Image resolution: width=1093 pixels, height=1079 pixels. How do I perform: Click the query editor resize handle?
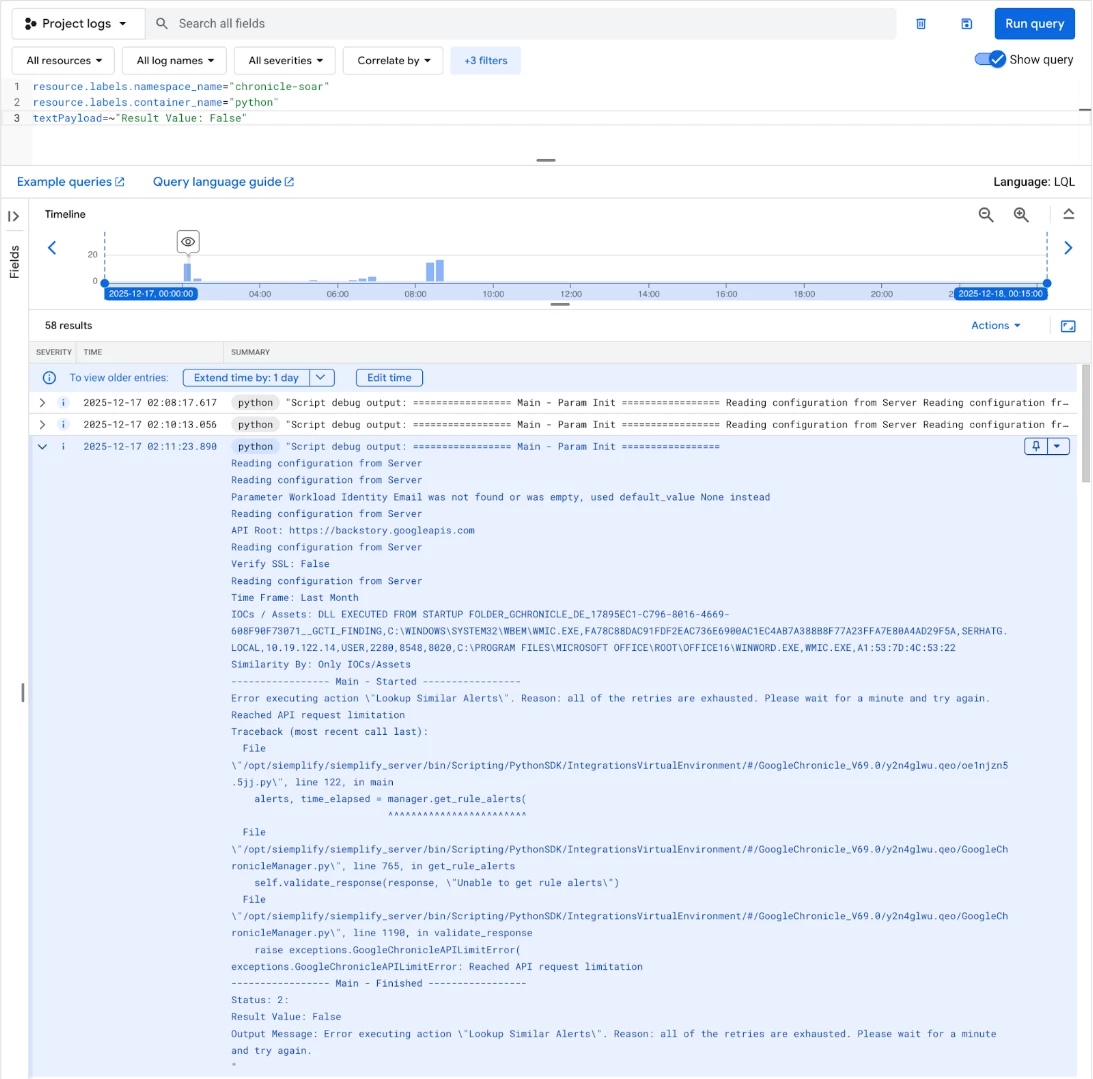click(546, 160)
